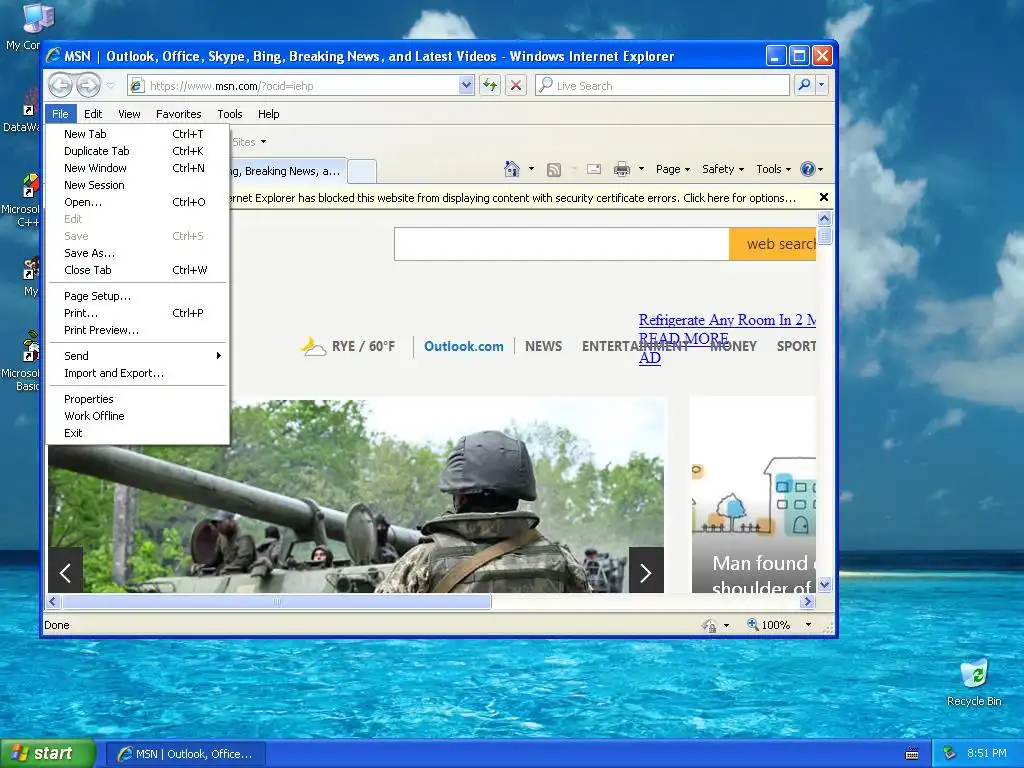This screenshot has width=1024, height=768.
Task: Select New Session menu entry
Action: tap(138, 185)
